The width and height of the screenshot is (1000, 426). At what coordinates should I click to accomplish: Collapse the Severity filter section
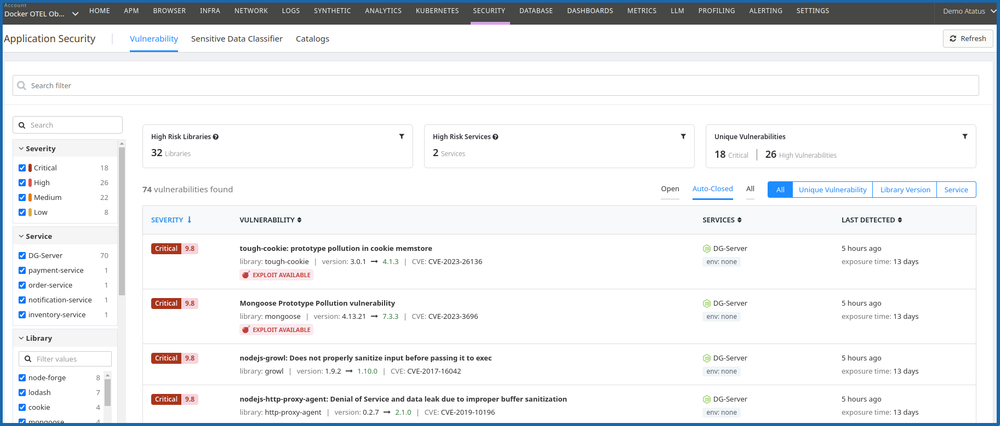[x=21, y=149]
